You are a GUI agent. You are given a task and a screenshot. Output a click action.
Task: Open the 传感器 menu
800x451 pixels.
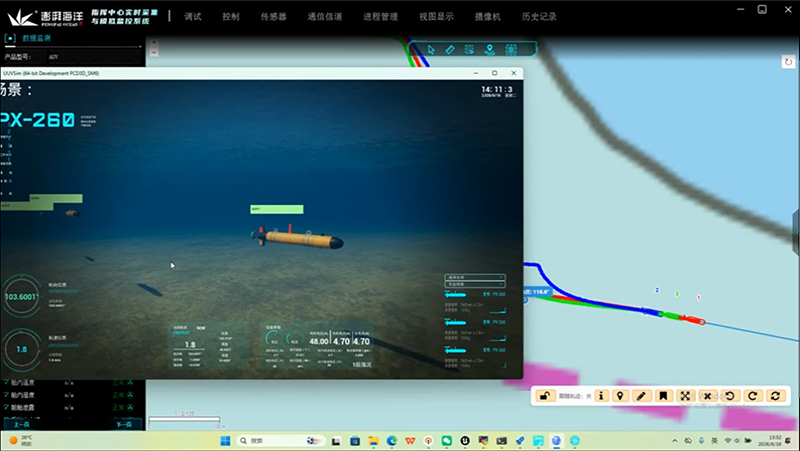pyautogui.click(x=273, y=17)
